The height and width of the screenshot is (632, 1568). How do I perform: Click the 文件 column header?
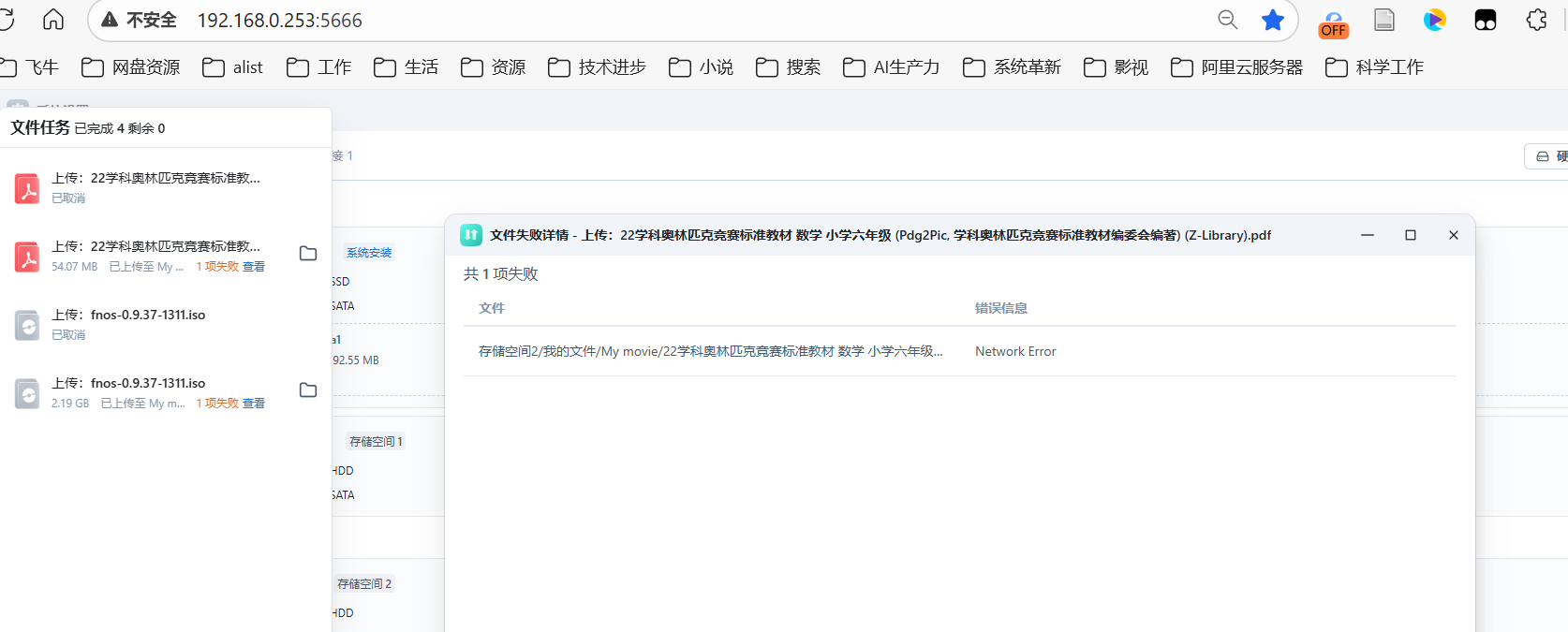(x=492, y=308)
